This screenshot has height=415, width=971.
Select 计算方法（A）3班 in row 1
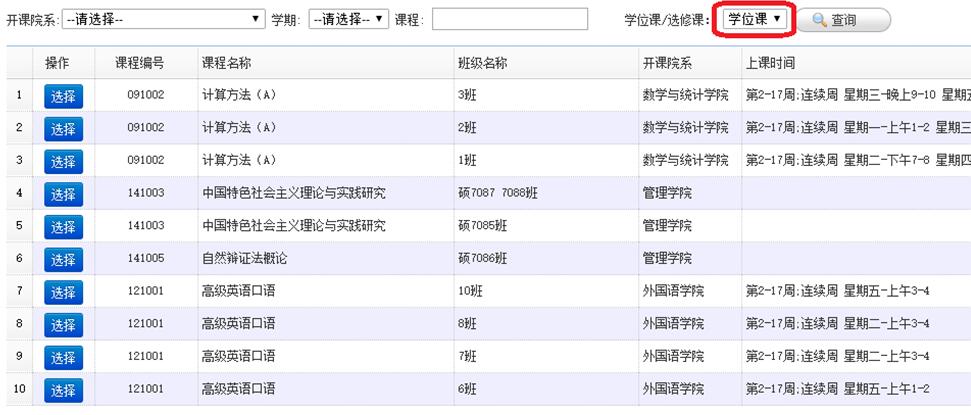[63, 96]
